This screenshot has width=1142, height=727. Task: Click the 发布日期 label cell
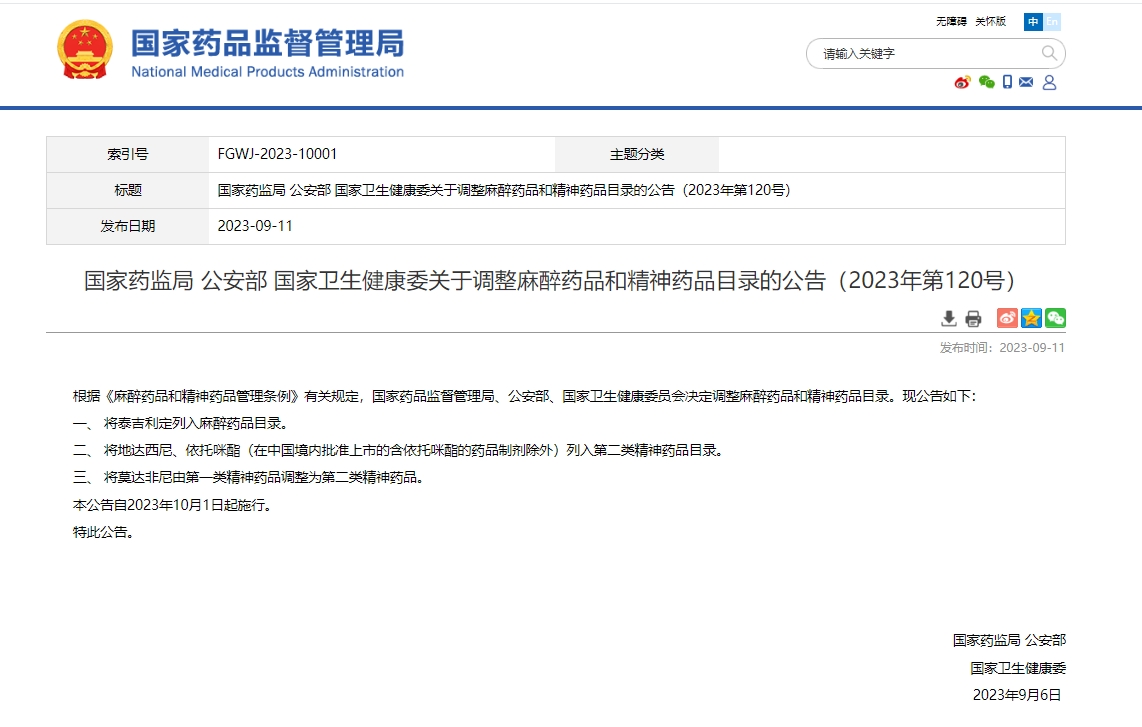(127, 226)
